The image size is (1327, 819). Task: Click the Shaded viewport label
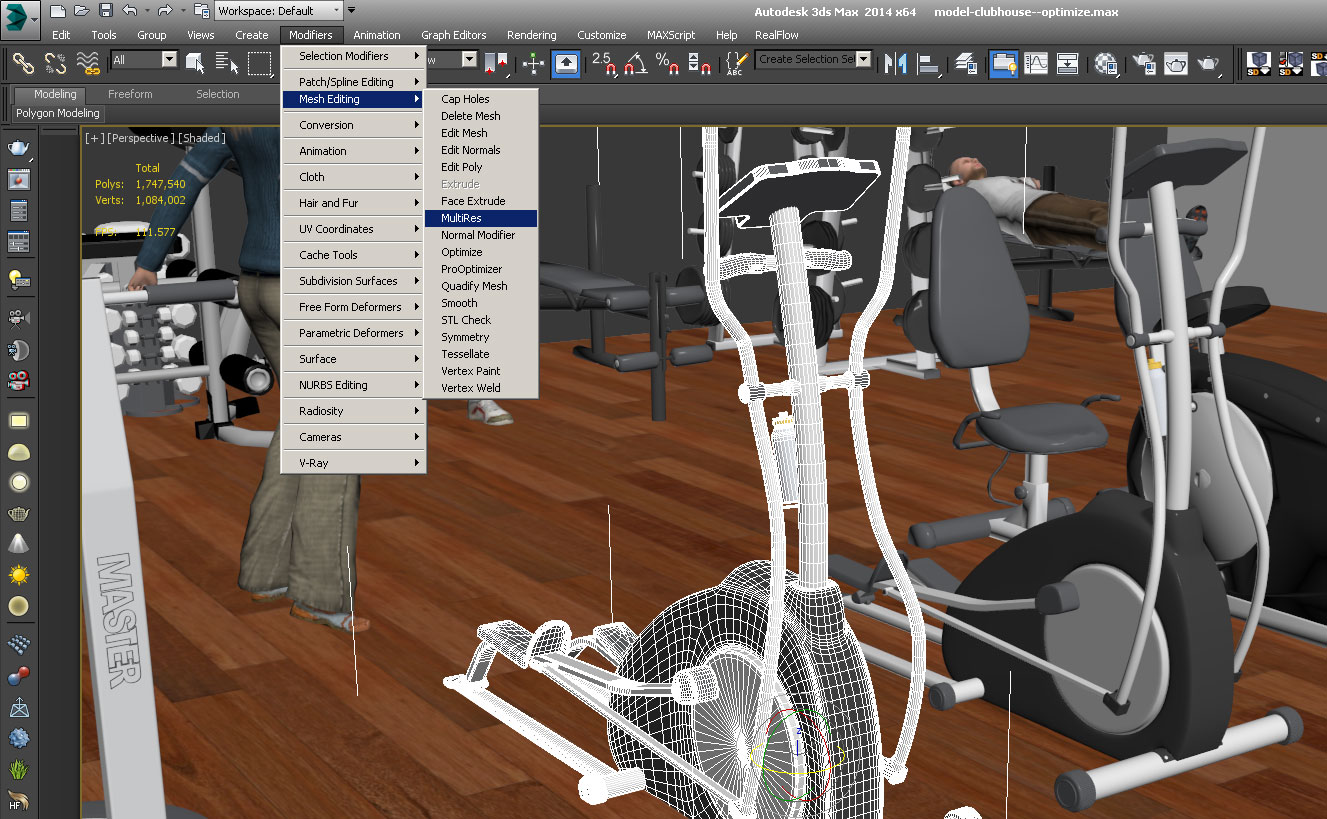pyautogui.click(x=203, y=138)
